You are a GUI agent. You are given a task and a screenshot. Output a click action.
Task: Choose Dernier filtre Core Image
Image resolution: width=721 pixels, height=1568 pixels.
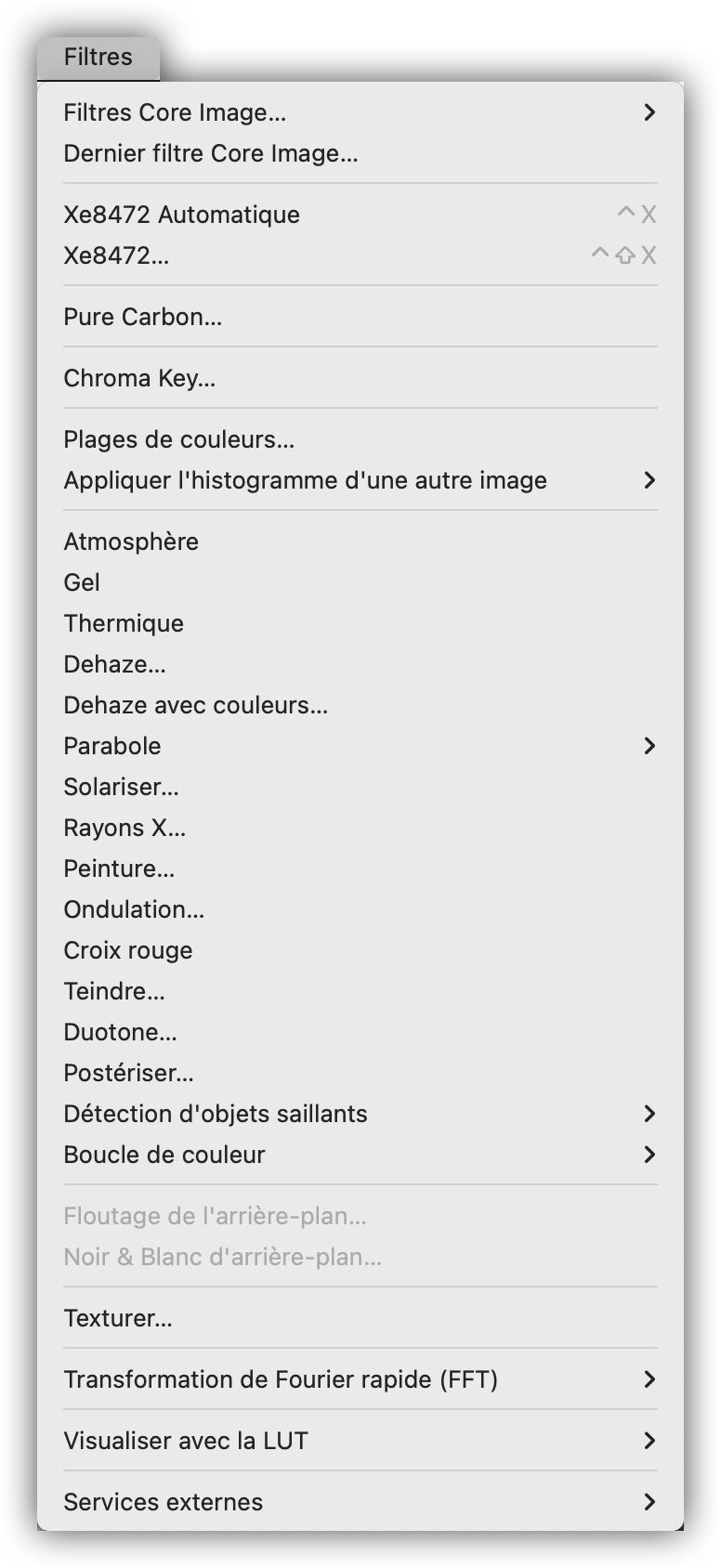tap(211, 153)
